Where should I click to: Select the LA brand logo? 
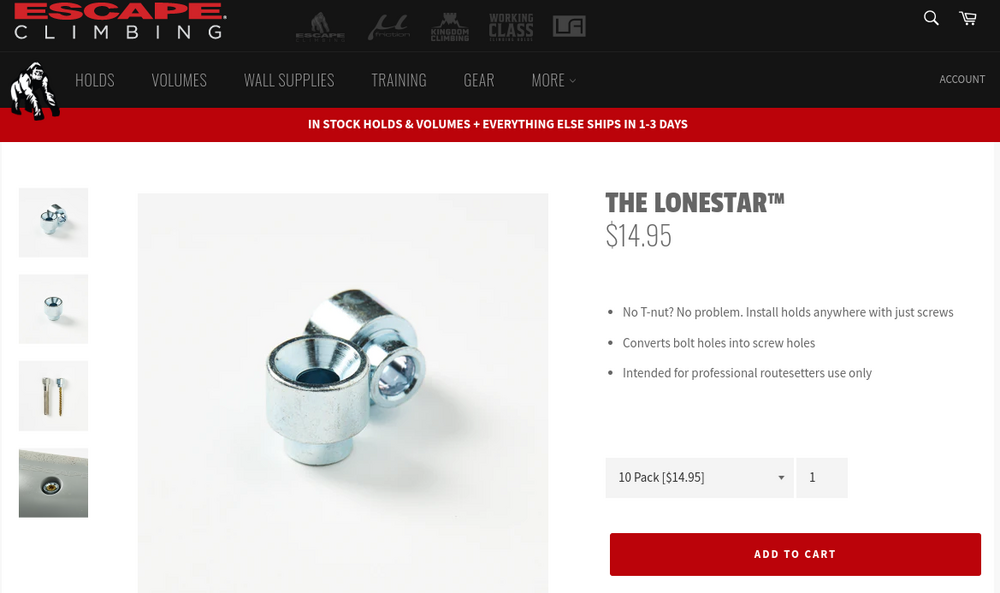point(569,26)
